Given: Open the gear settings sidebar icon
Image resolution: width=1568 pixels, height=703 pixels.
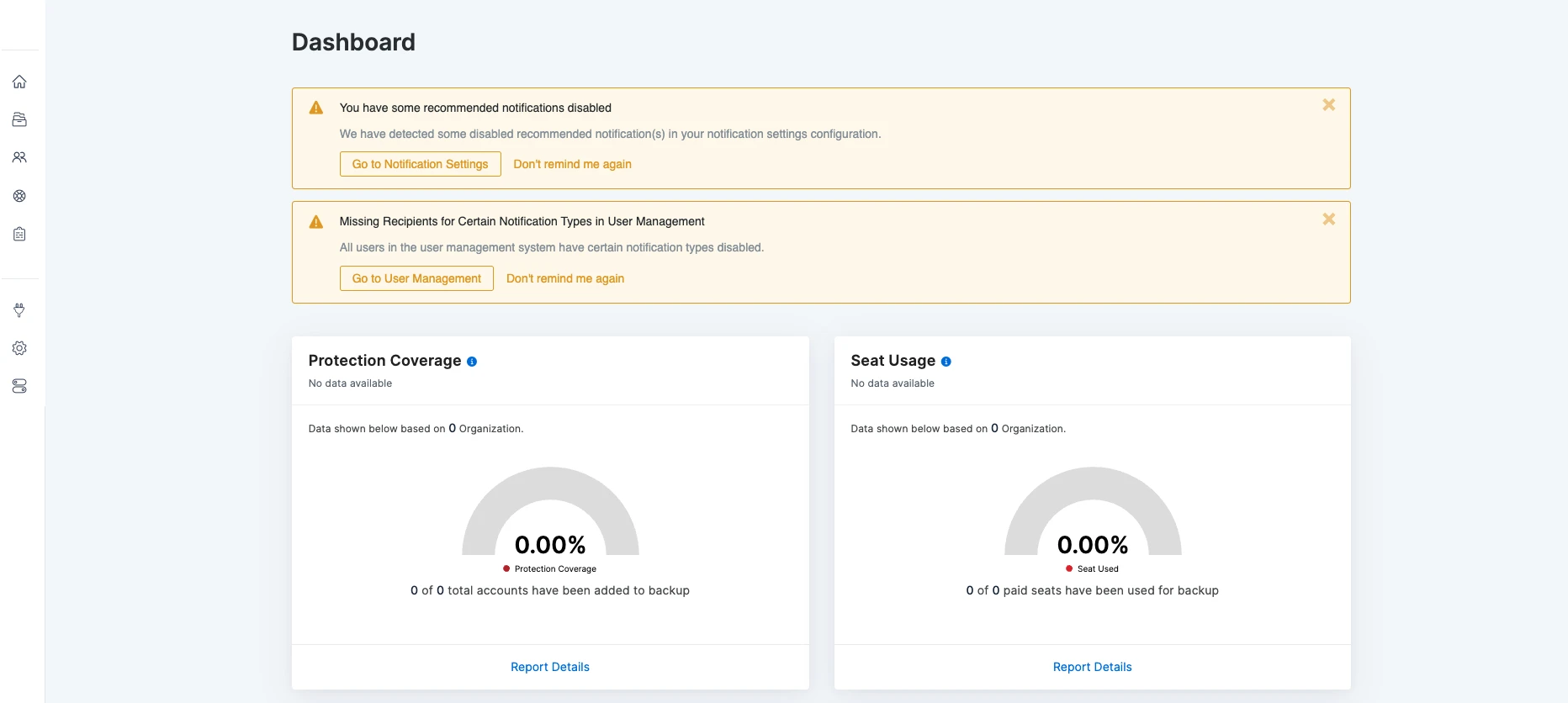Looking at the screenshot, I should pyautogui.click(x=19, y=348).
